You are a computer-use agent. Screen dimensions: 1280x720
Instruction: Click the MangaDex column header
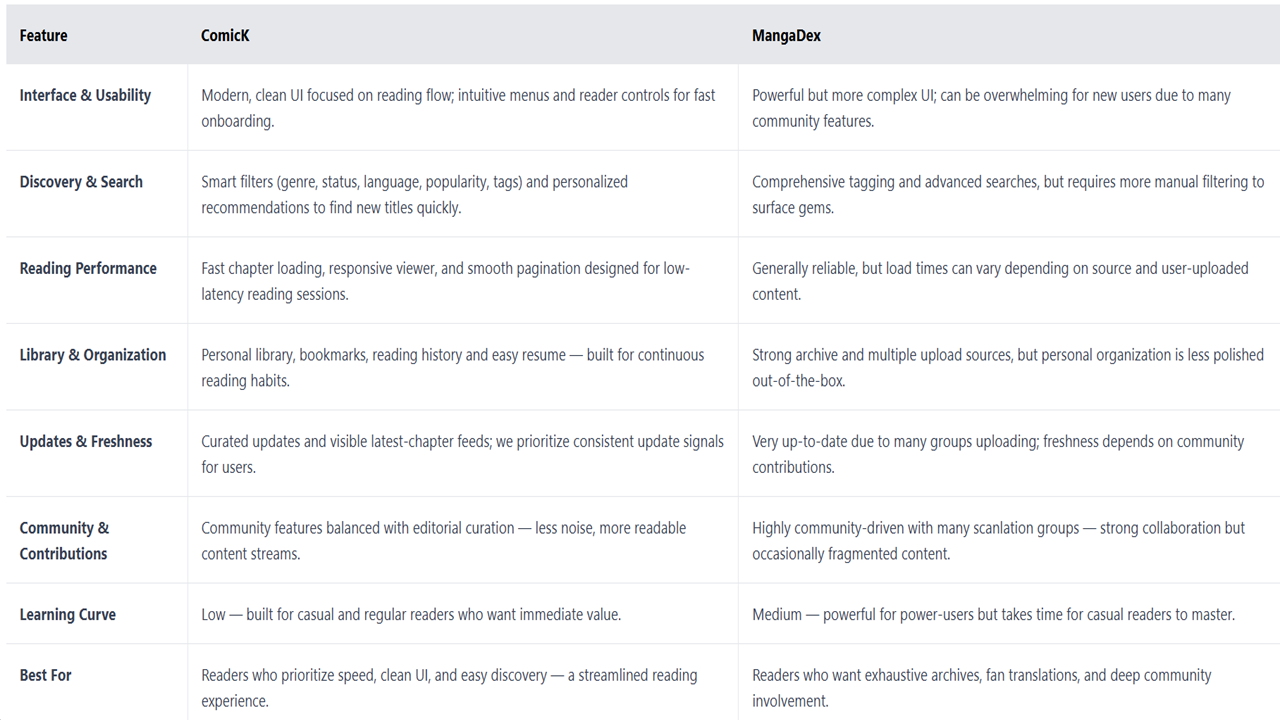click(786, 36)
